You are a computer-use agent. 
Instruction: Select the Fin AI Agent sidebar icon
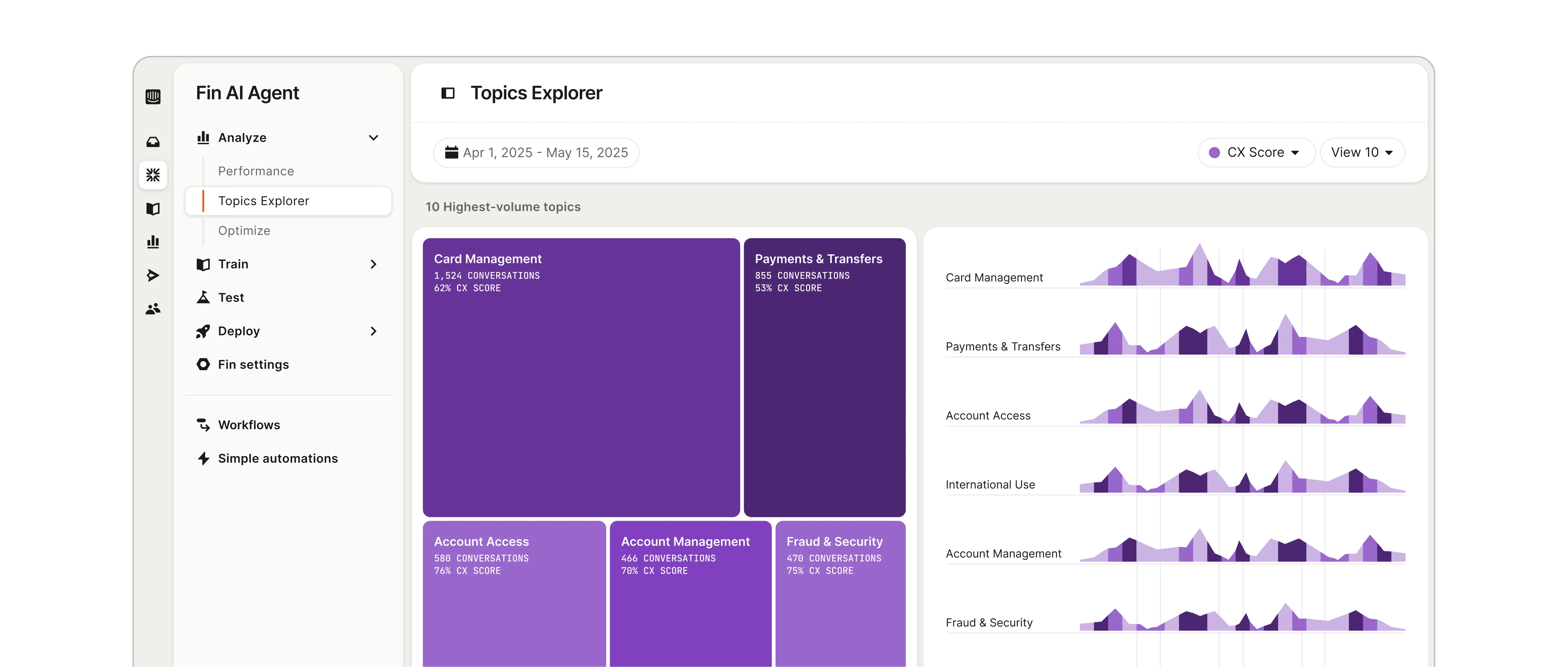[x=153, y=176]
